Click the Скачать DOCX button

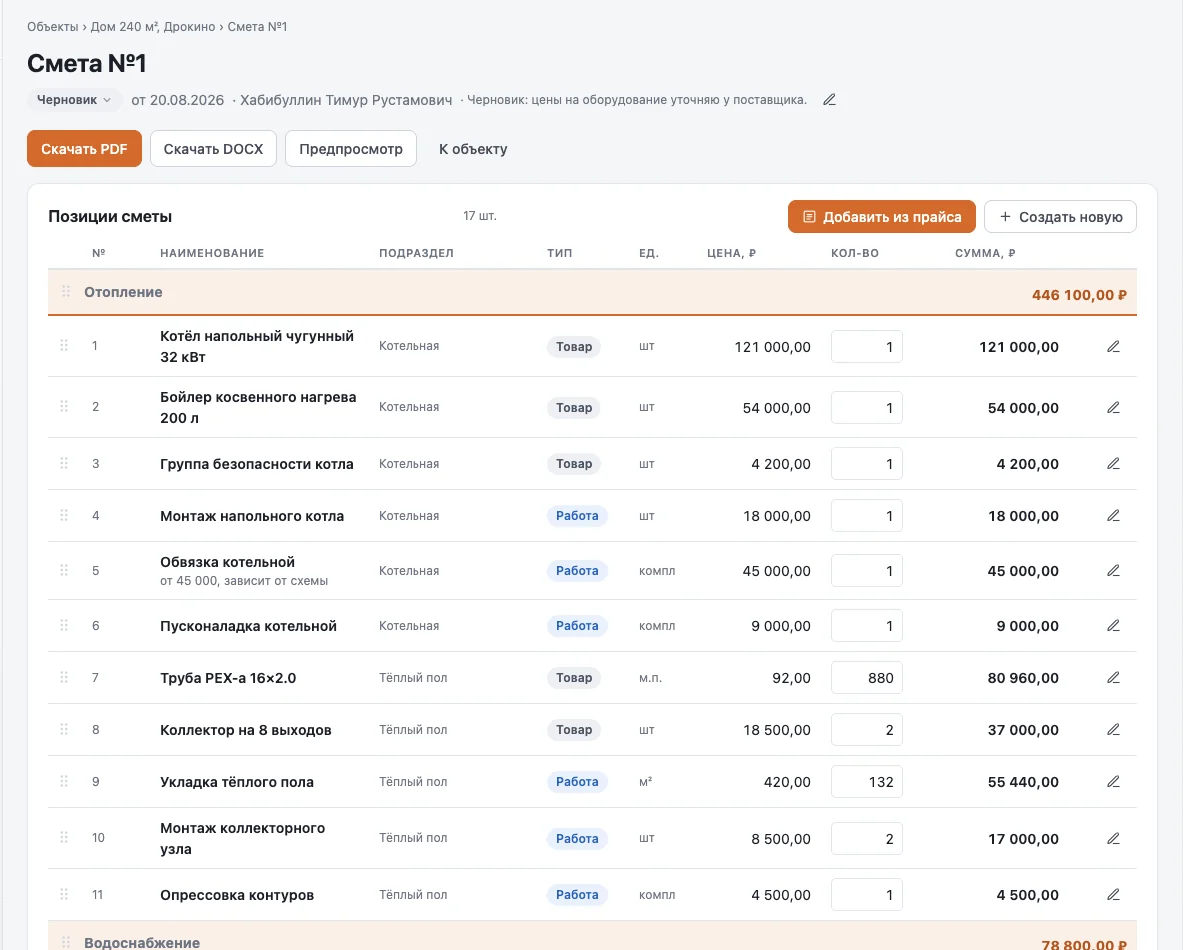[214, 149]
